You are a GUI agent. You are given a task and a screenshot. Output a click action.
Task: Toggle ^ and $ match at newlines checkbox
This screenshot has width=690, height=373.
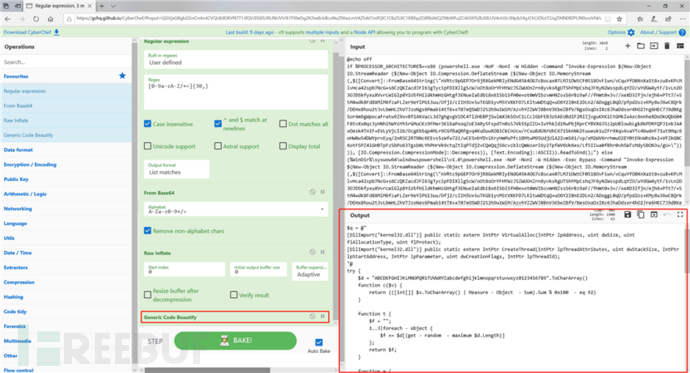tap(218, 124)
